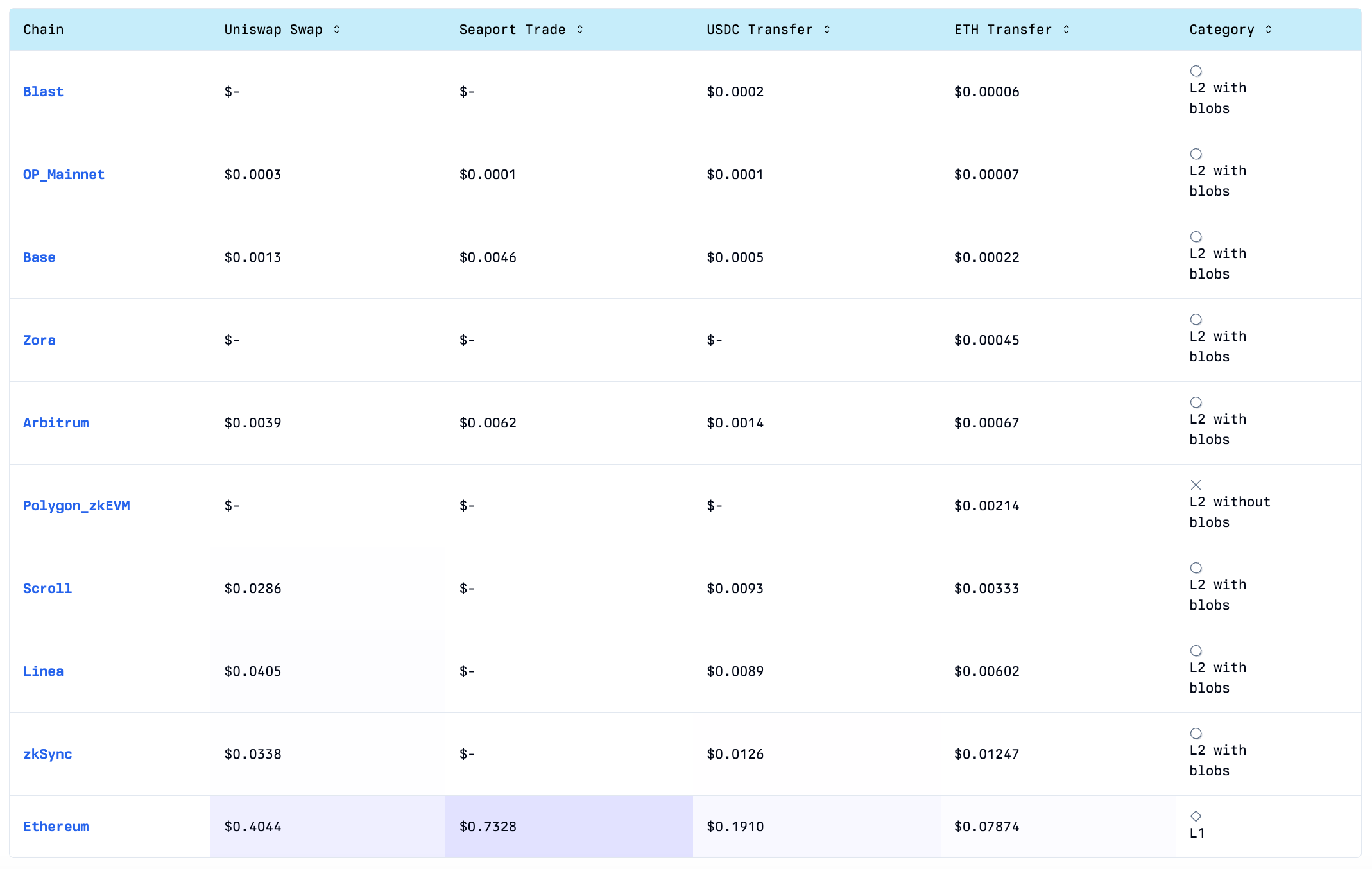Click the circle category icon in Scroll row
This screenshot has height=869, width=1372.
[1196, 568]
